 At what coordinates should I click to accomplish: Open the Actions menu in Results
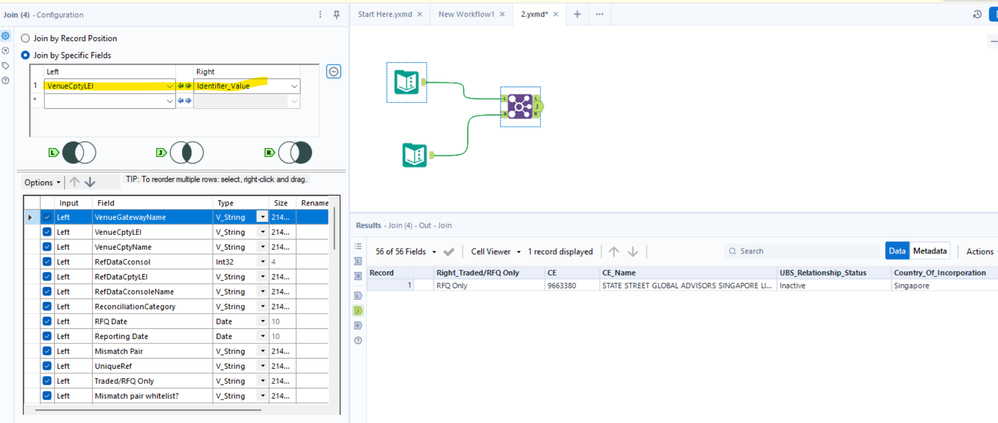point(980,251)
